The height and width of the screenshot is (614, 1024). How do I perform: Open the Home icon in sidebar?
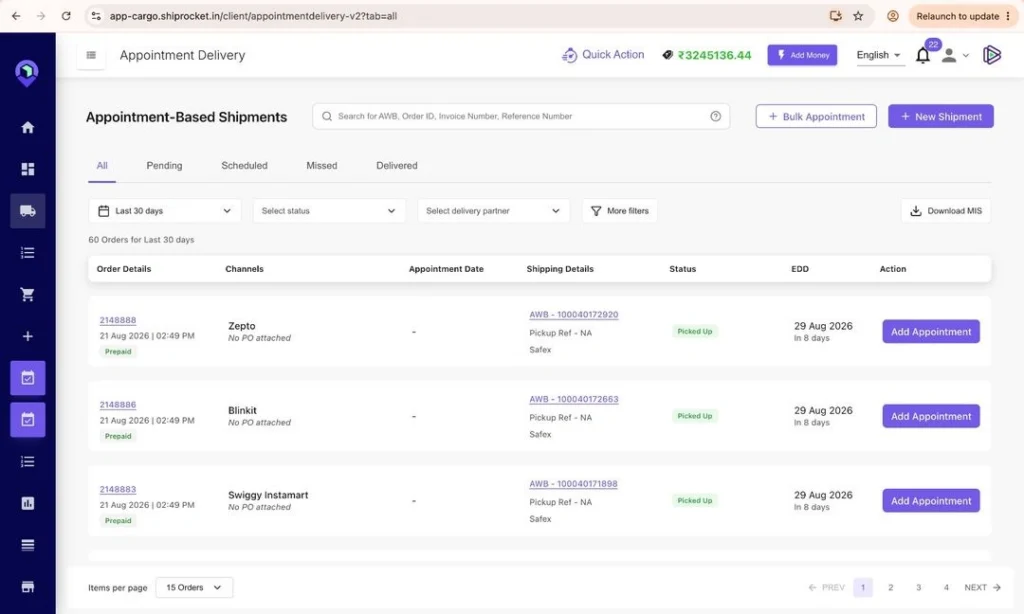[27, 127]
